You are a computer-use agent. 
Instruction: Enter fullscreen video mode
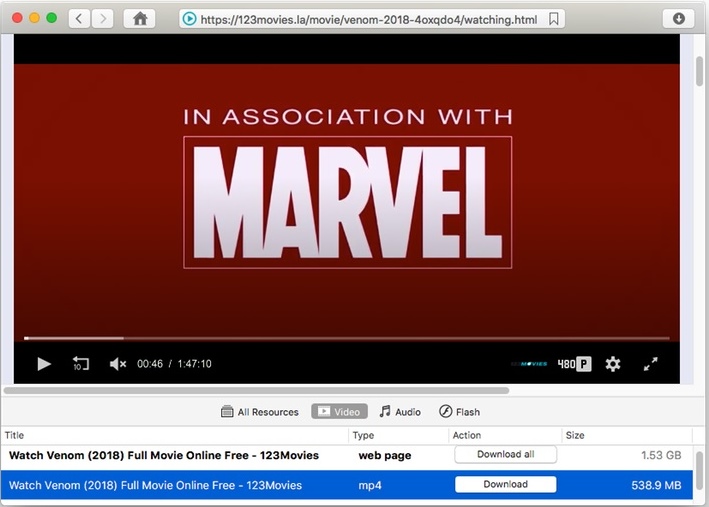point(651,364)
